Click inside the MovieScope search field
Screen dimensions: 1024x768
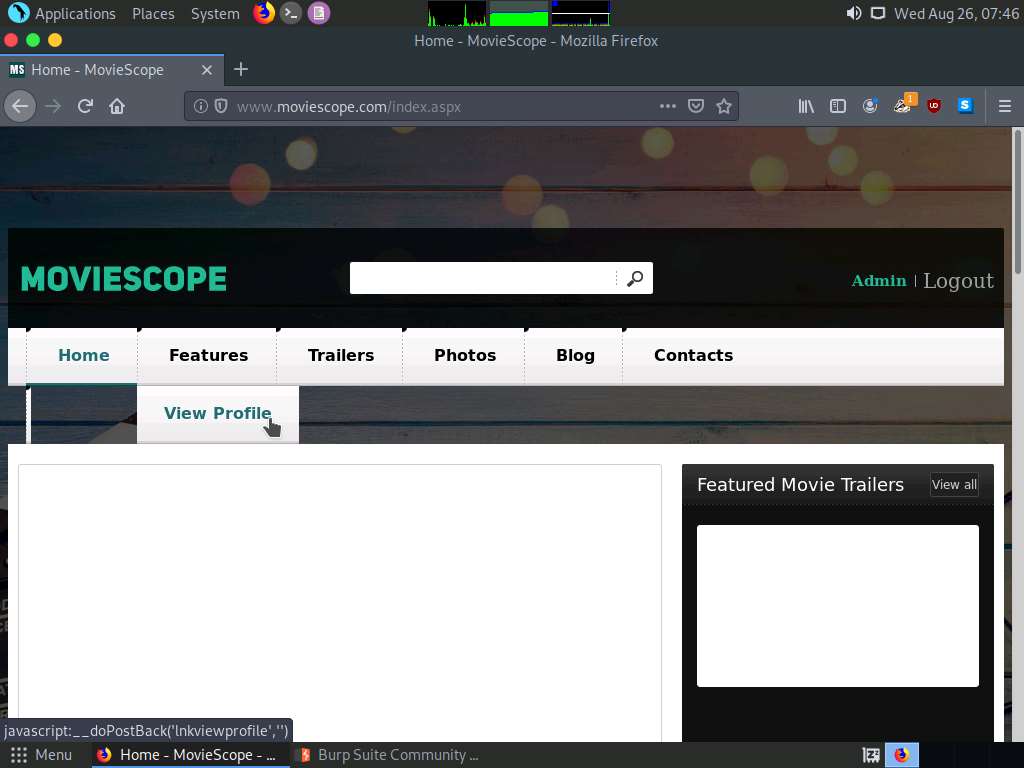coord(480,278)
